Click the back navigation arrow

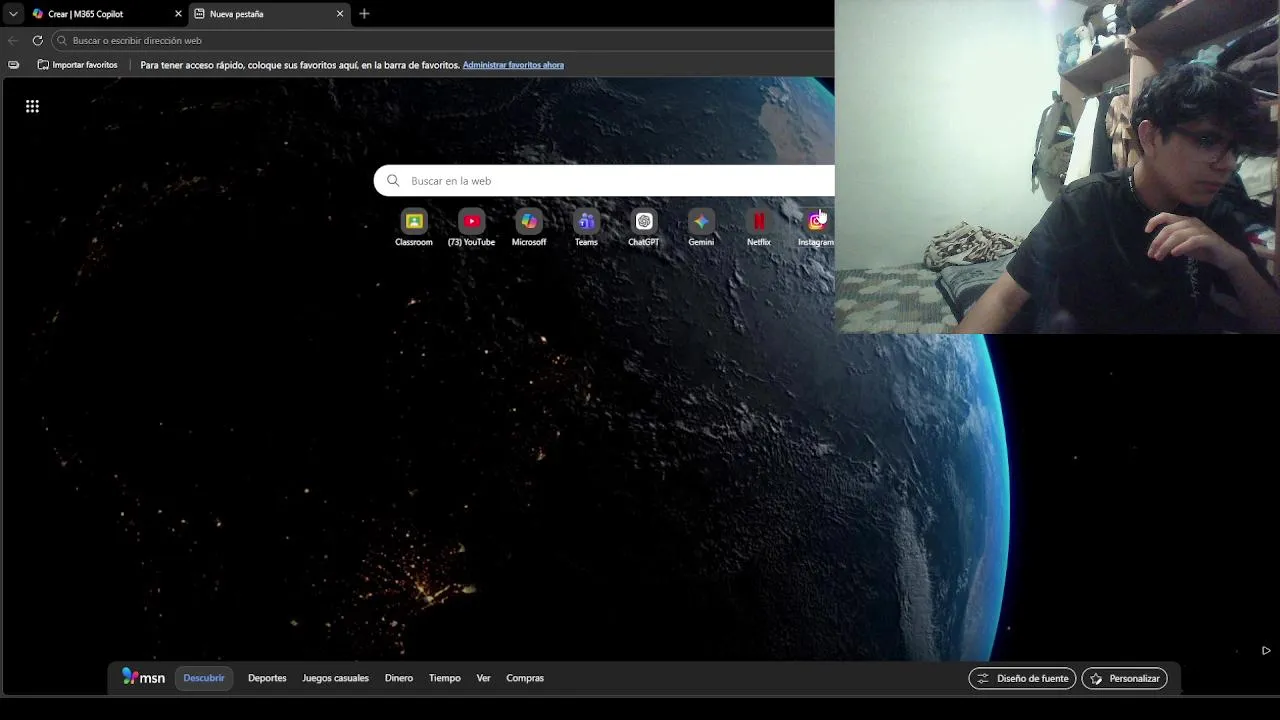(12, 40)
